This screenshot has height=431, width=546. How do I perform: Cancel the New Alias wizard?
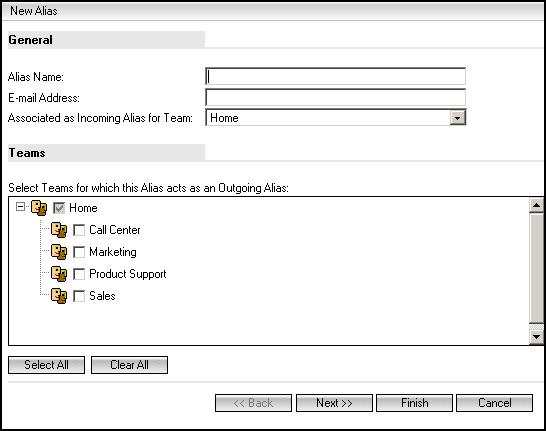click(494, 403)
